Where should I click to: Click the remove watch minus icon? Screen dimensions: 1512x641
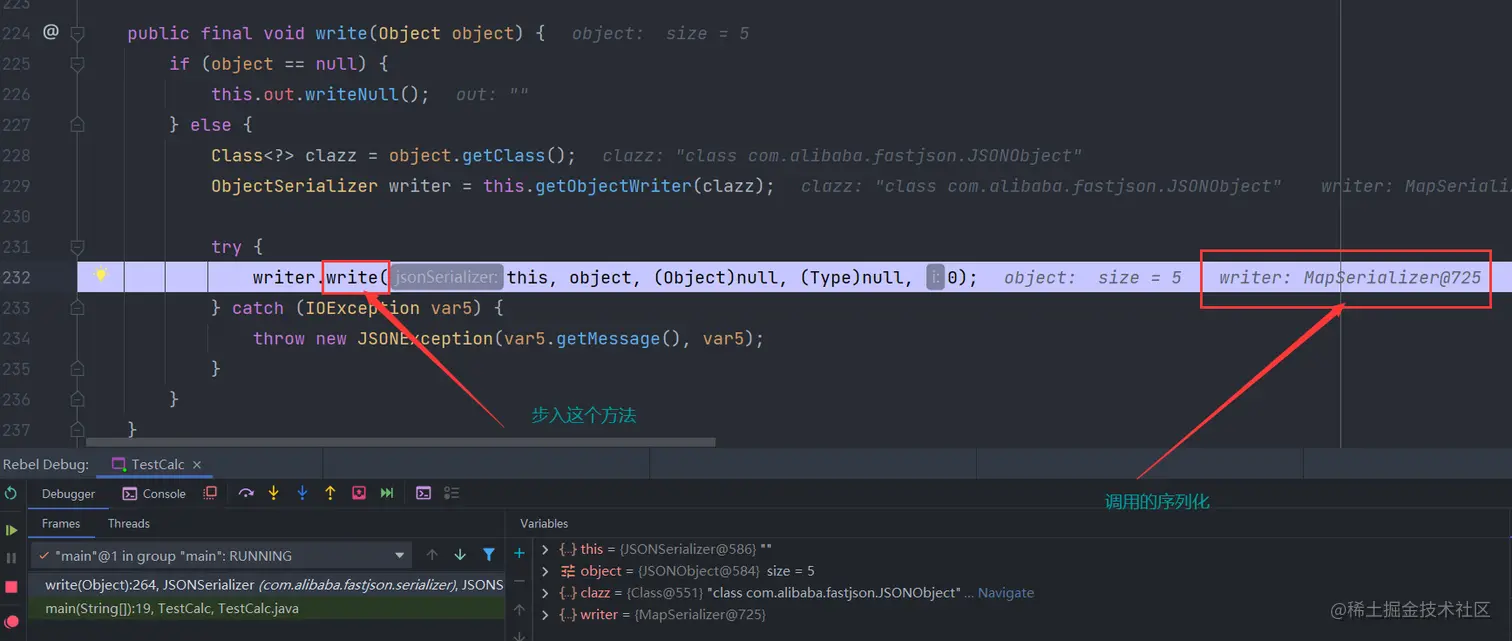[519, 581]
